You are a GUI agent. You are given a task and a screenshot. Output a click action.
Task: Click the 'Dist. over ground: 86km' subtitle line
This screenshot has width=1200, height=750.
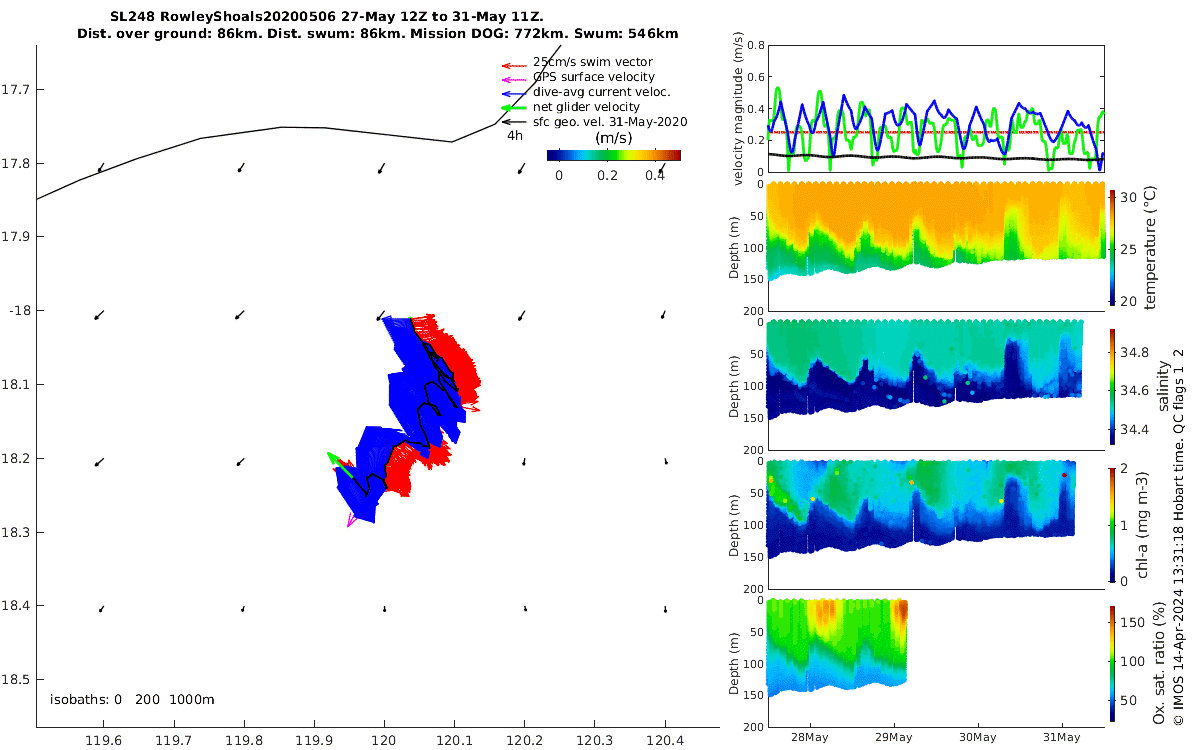coord(378,33)
